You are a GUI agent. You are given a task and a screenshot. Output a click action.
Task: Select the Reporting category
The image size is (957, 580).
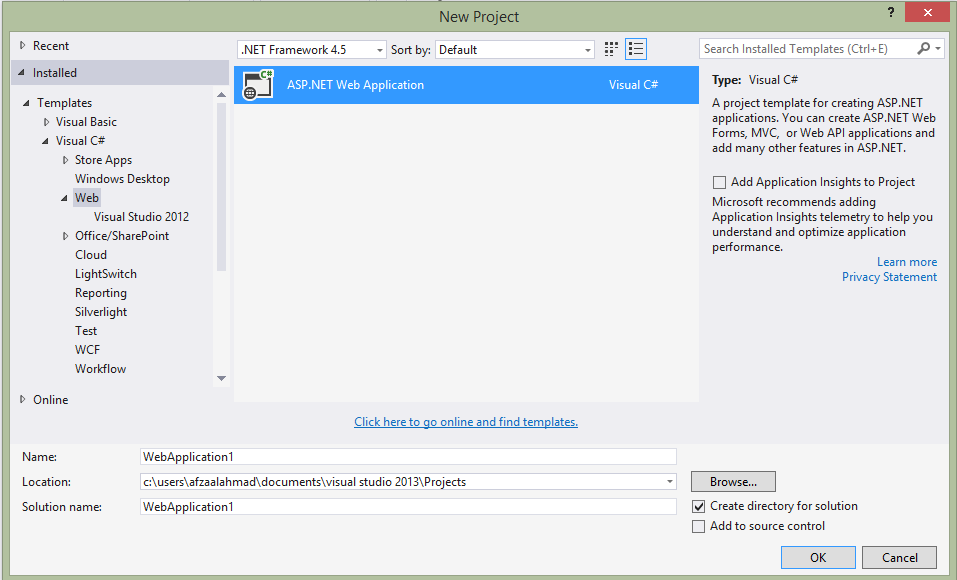101,292
